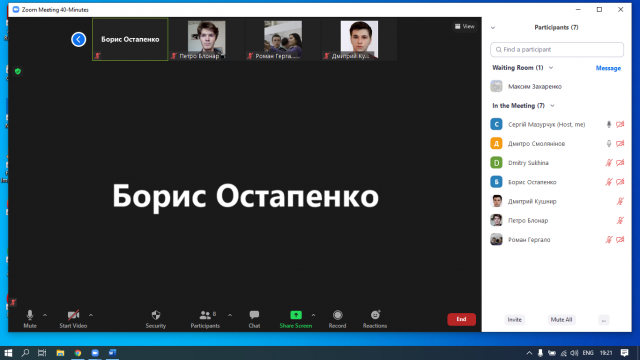Start Video from the meeting toolbar
The width and height of the screenshot is (640, 360).
(73, 319)
